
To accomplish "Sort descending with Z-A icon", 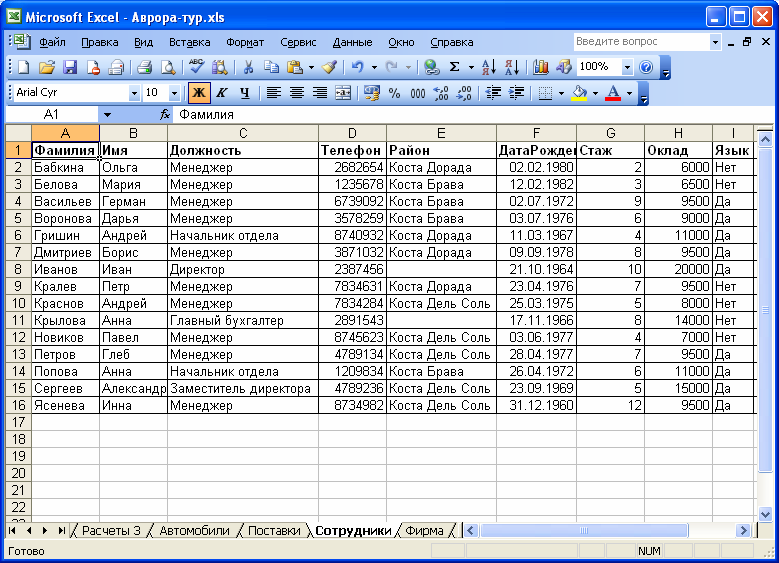I will point(512,67).
